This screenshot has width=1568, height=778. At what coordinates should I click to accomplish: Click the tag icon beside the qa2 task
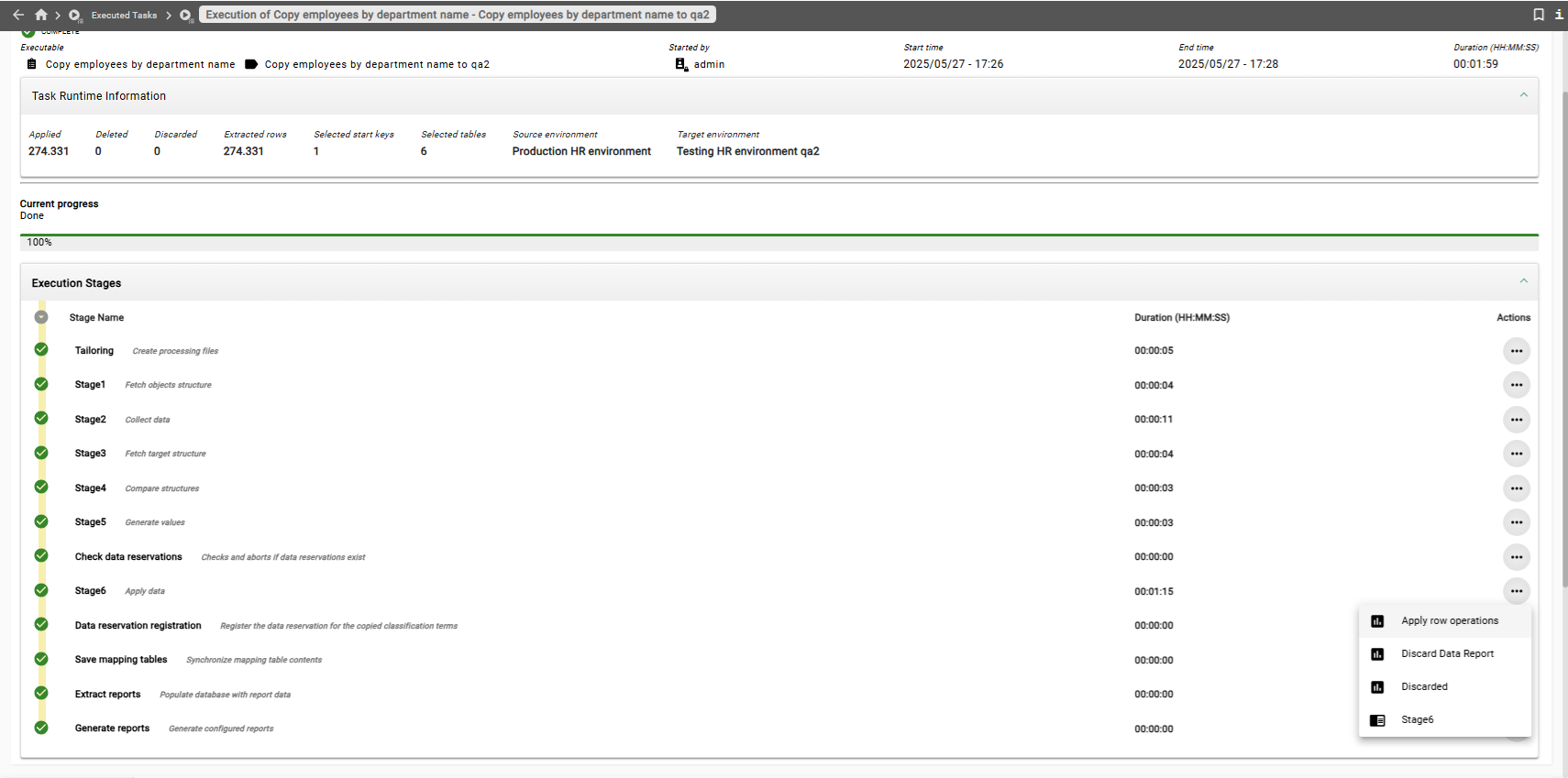click(251, 64)
